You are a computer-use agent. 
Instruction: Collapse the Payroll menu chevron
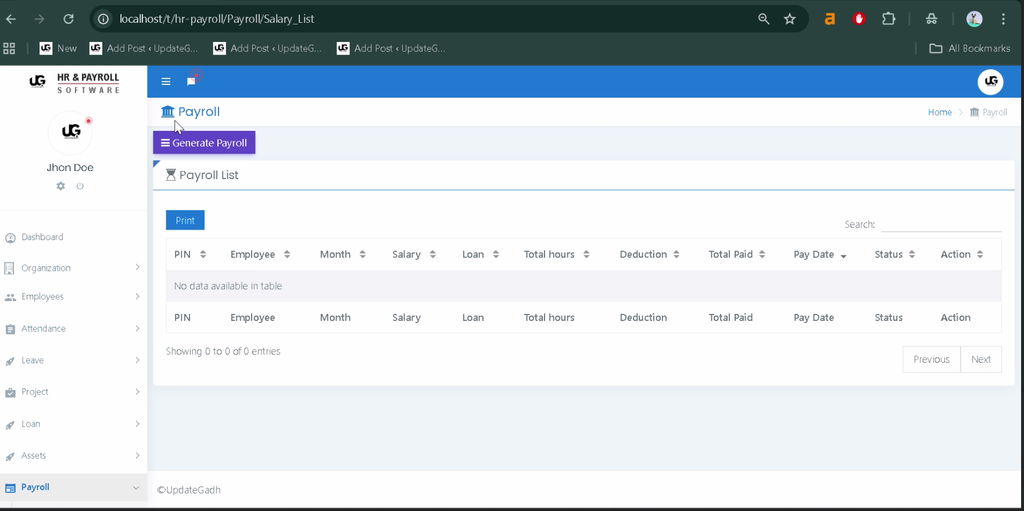pyautogui.click(x=136, y=487)
